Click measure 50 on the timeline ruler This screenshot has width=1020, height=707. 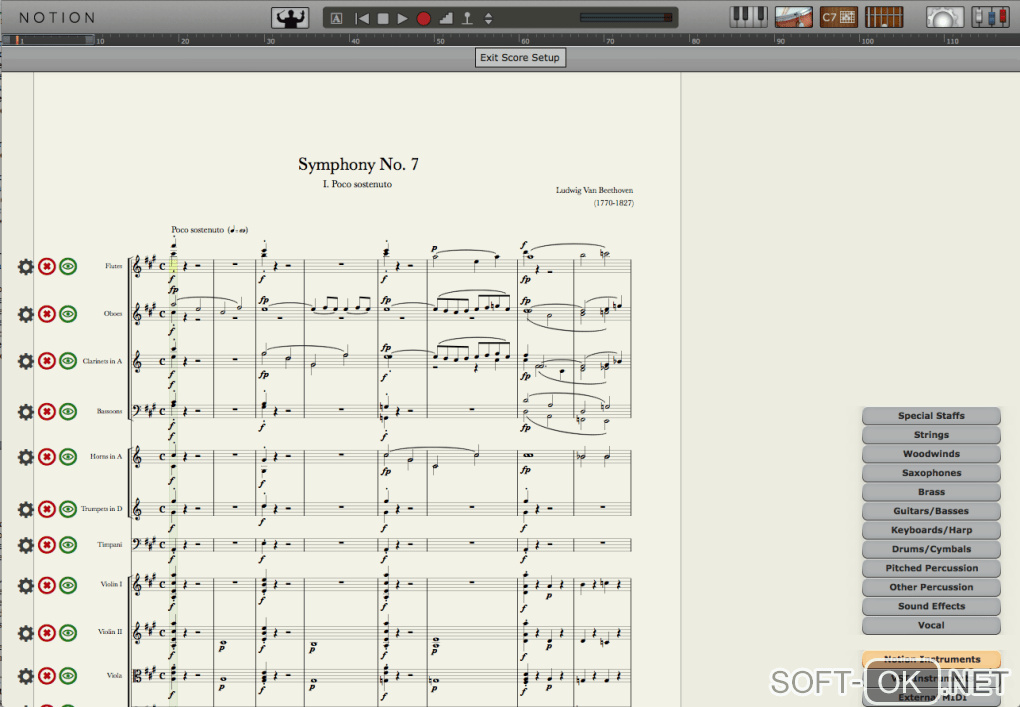coord(440,40)
